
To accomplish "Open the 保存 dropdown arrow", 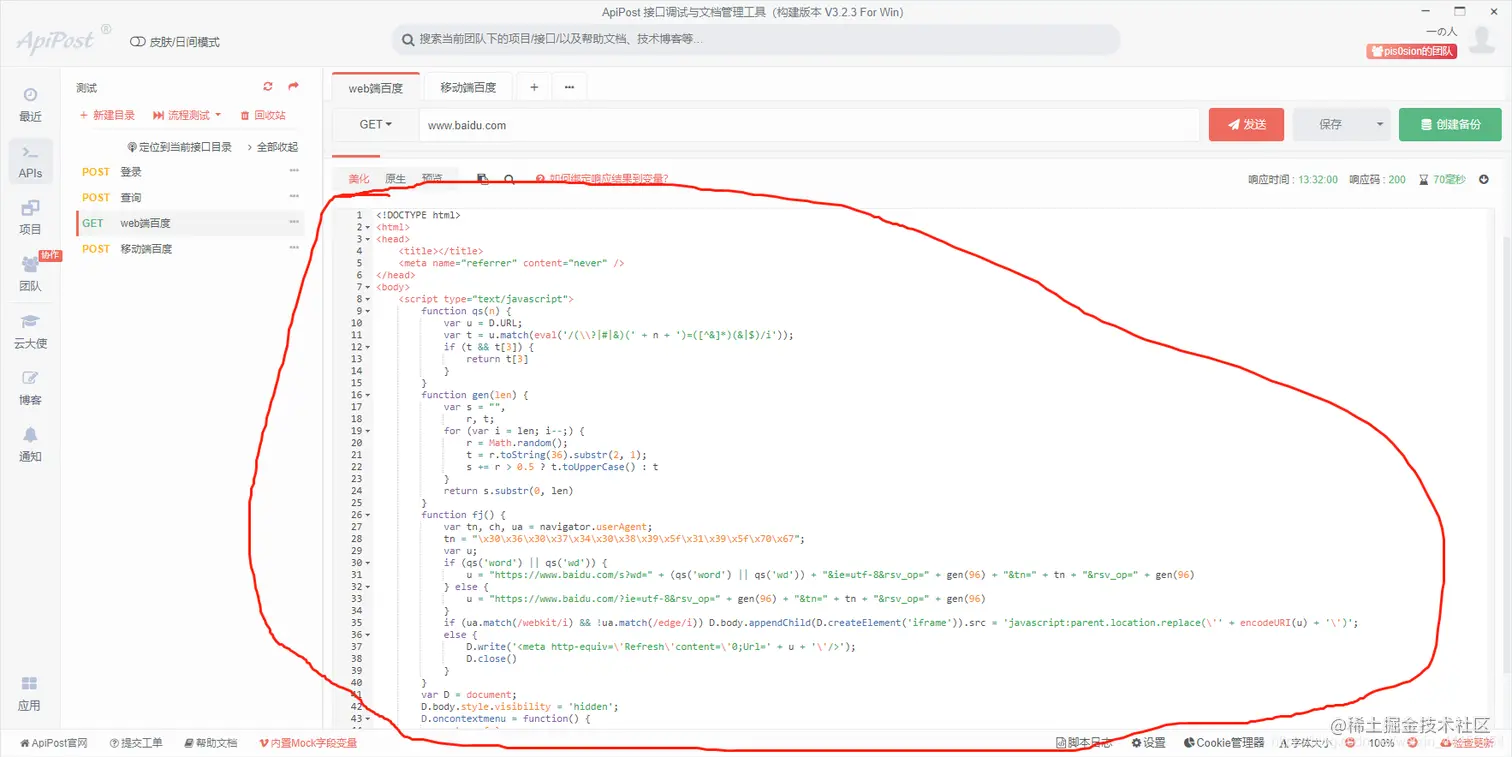I will (1379, 125).
